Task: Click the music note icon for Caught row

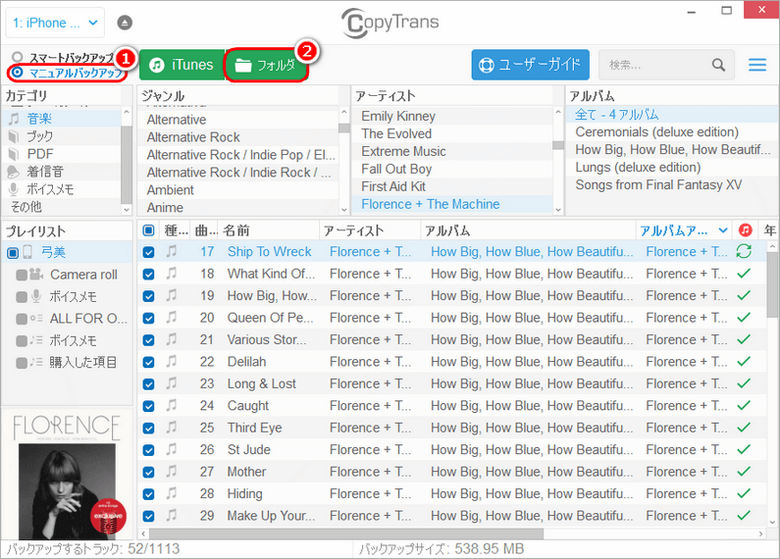Action: [x=172, y=405]
